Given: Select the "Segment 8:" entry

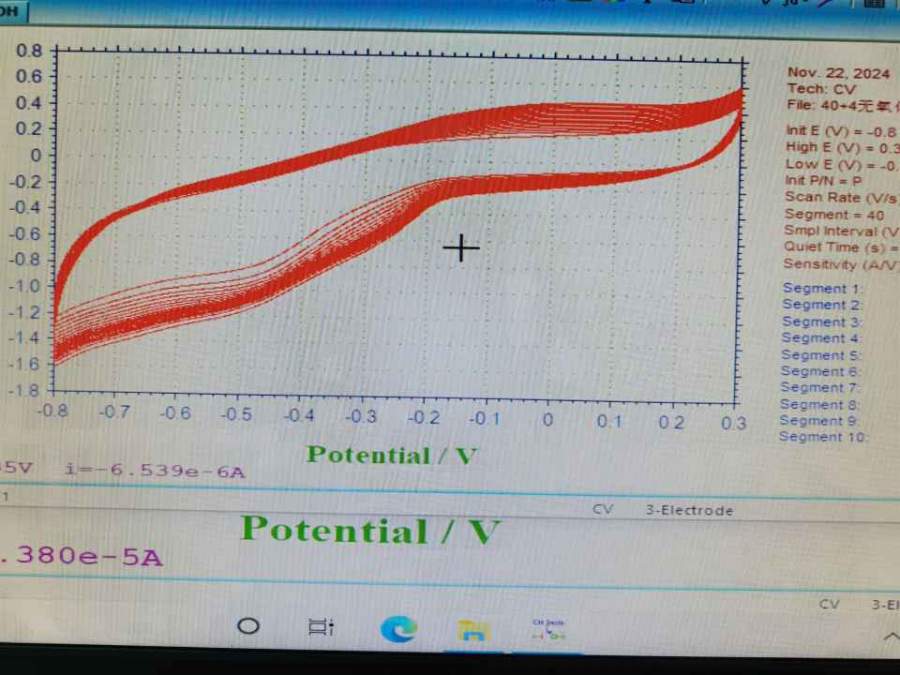Looking at the screenshot, I should [819, 405].
